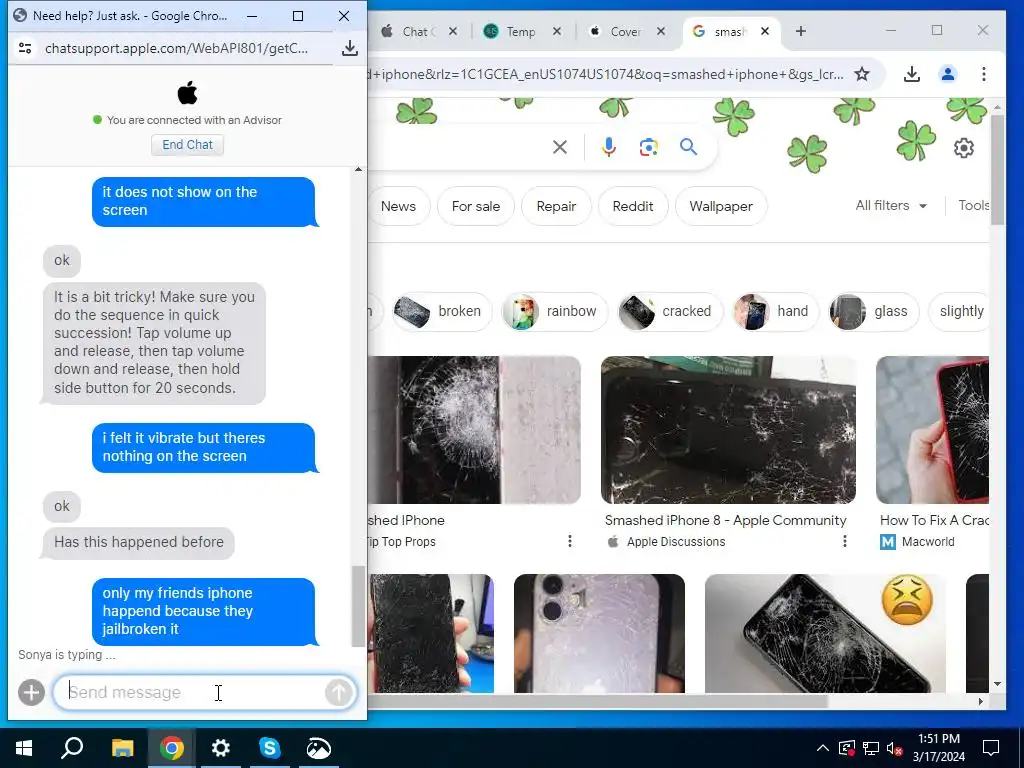Open Smashed iPhone 8 - Apple Community link
The width and height of the screenshot is (1024, 768).
tap(725, 520)
